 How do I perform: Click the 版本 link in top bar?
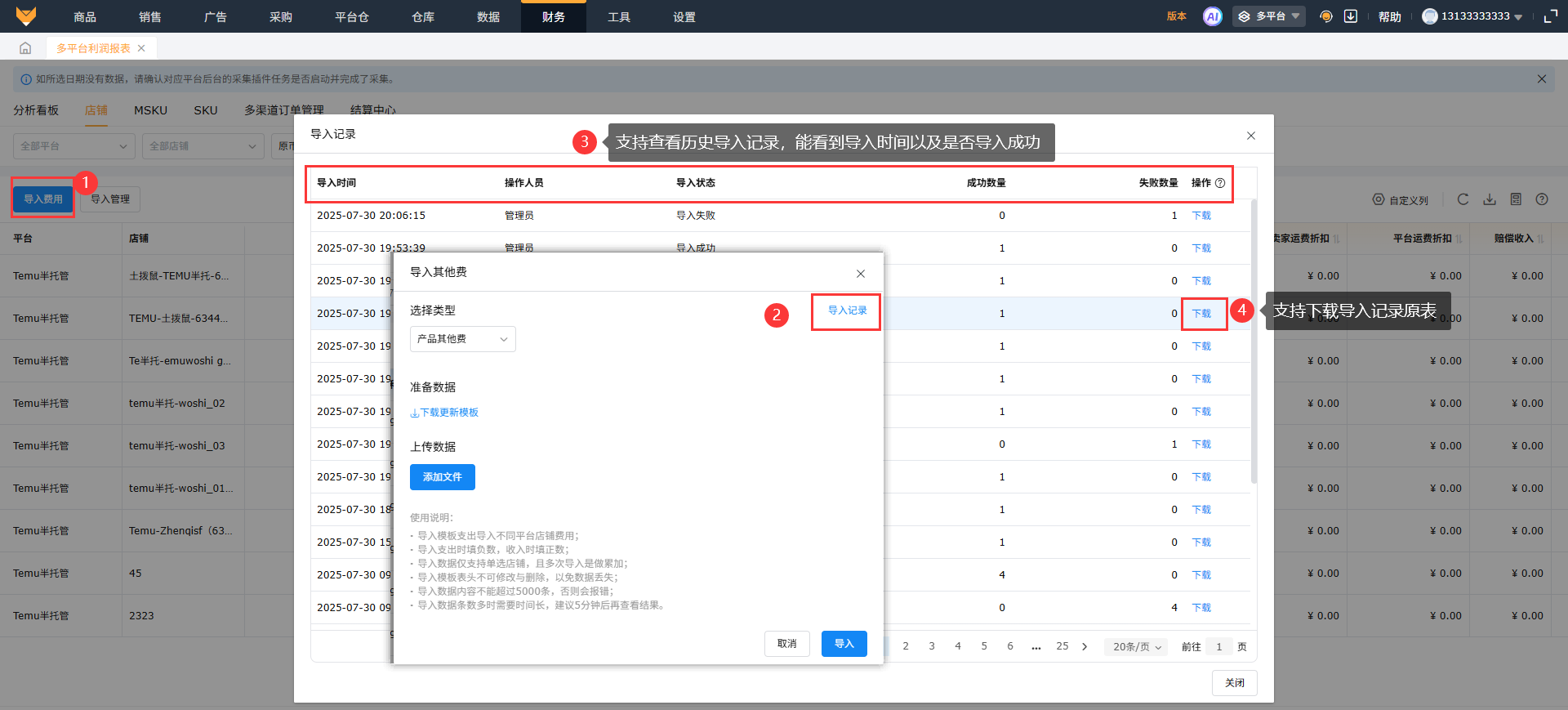pyautogui.click(x=1177, y=16)
